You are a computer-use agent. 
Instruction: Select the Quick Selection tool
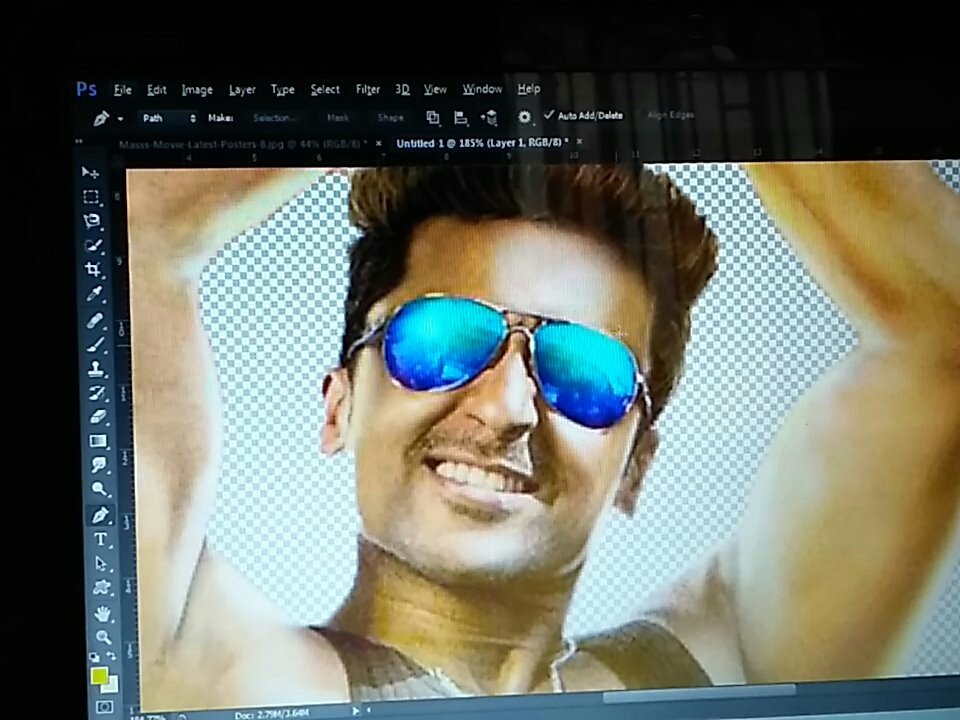93,246
